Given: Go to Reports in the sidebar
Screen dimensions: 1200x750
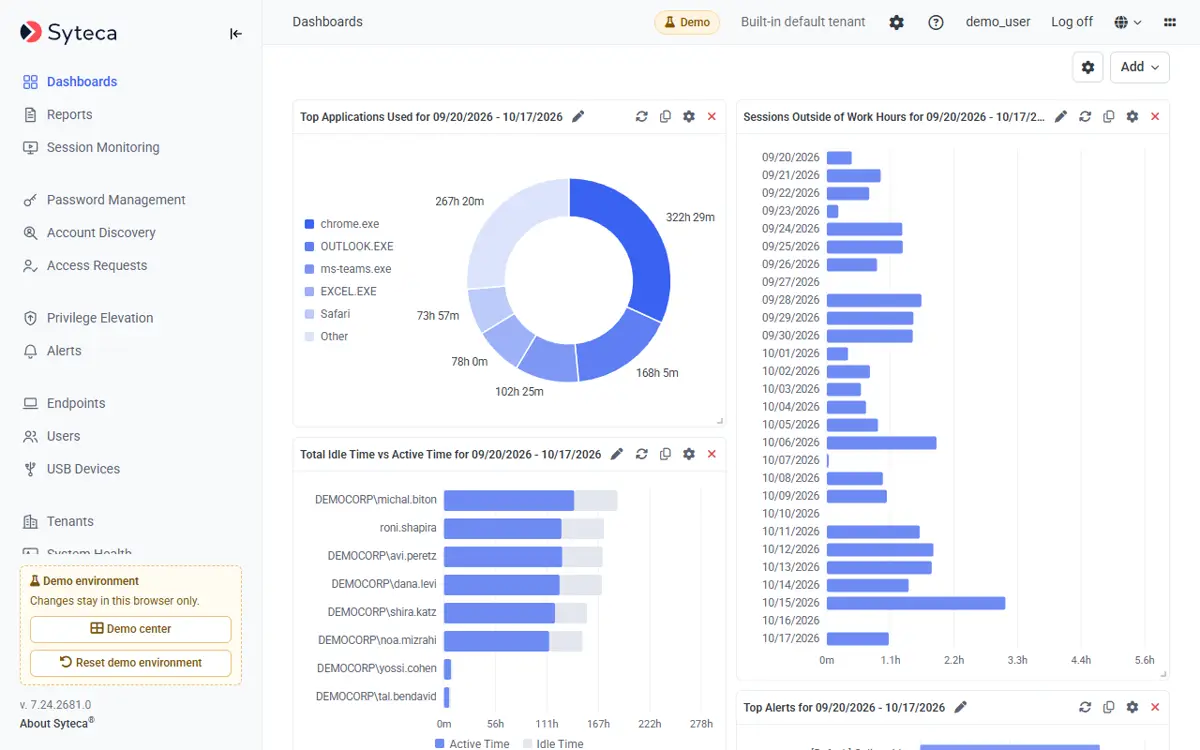Looking at the screenshot, I should 69,115.
